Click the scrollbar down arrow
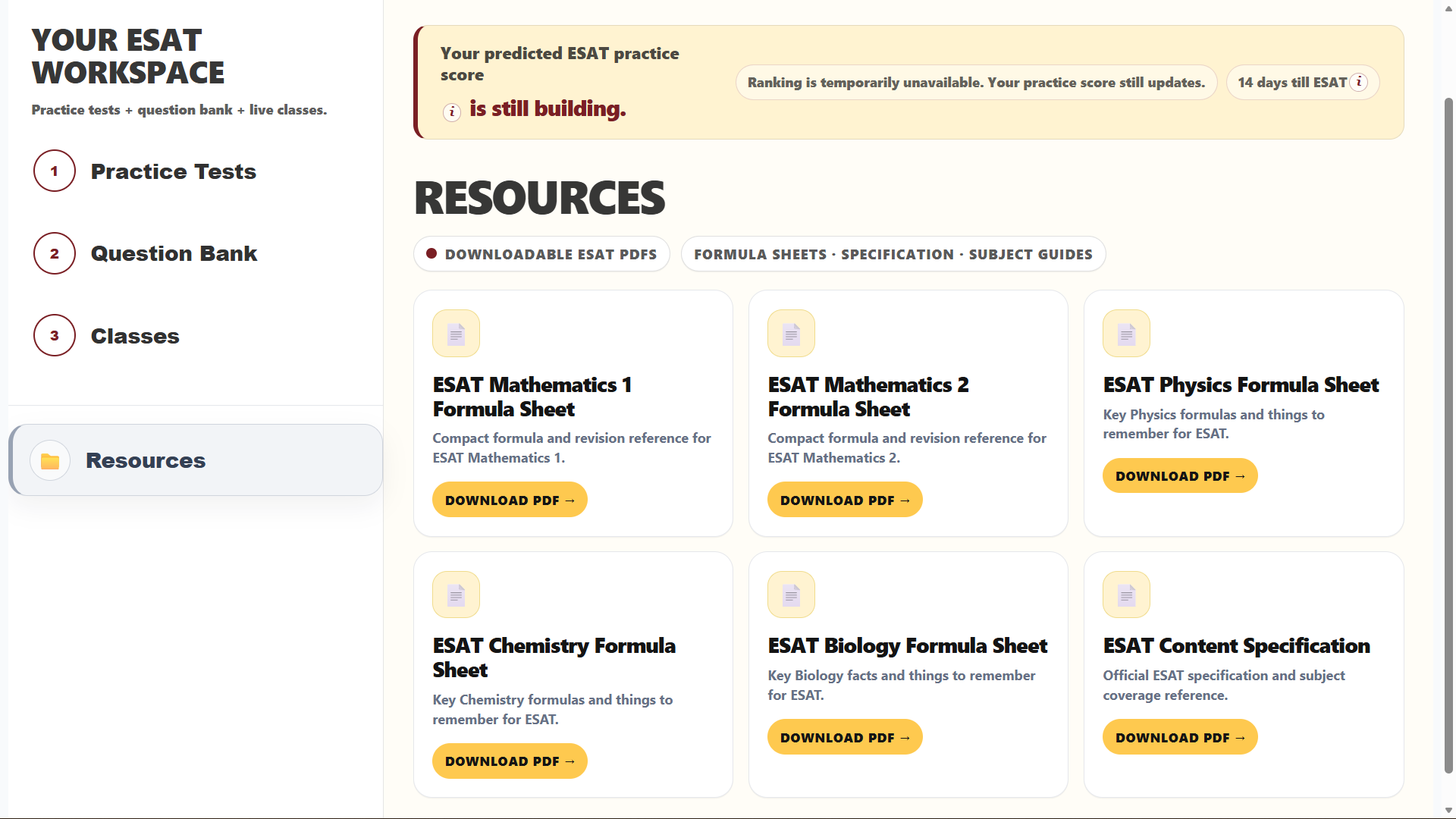Screen dimensions: 1456x819 coord(1448,811)
